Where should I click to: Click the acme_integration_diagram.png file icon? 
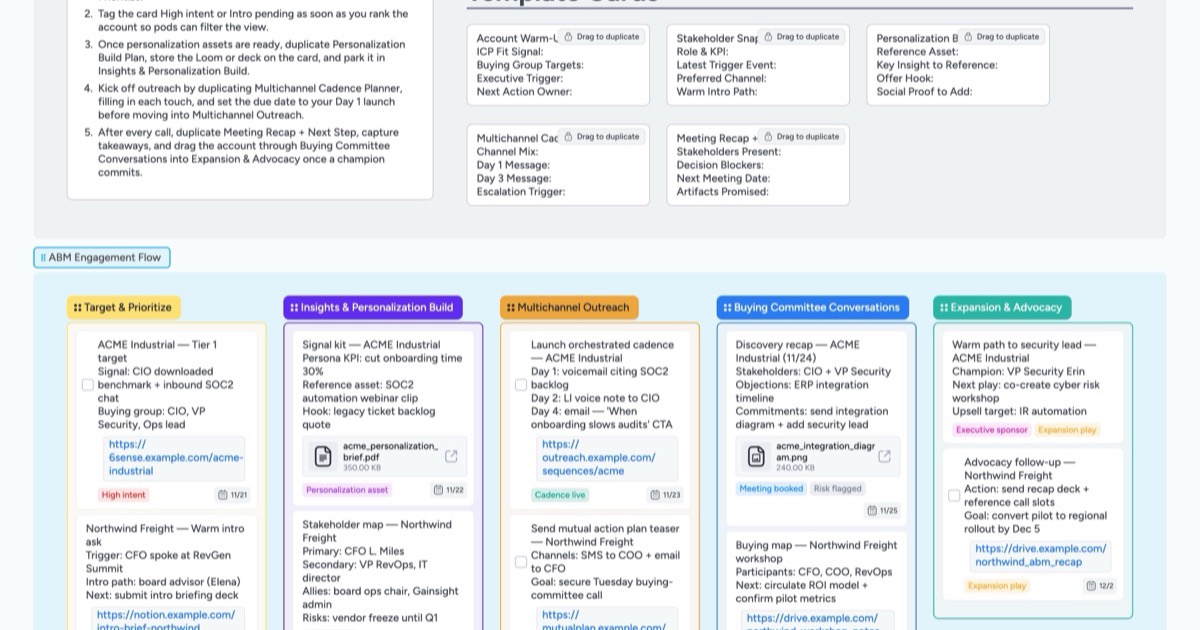[x=756, y=456]
